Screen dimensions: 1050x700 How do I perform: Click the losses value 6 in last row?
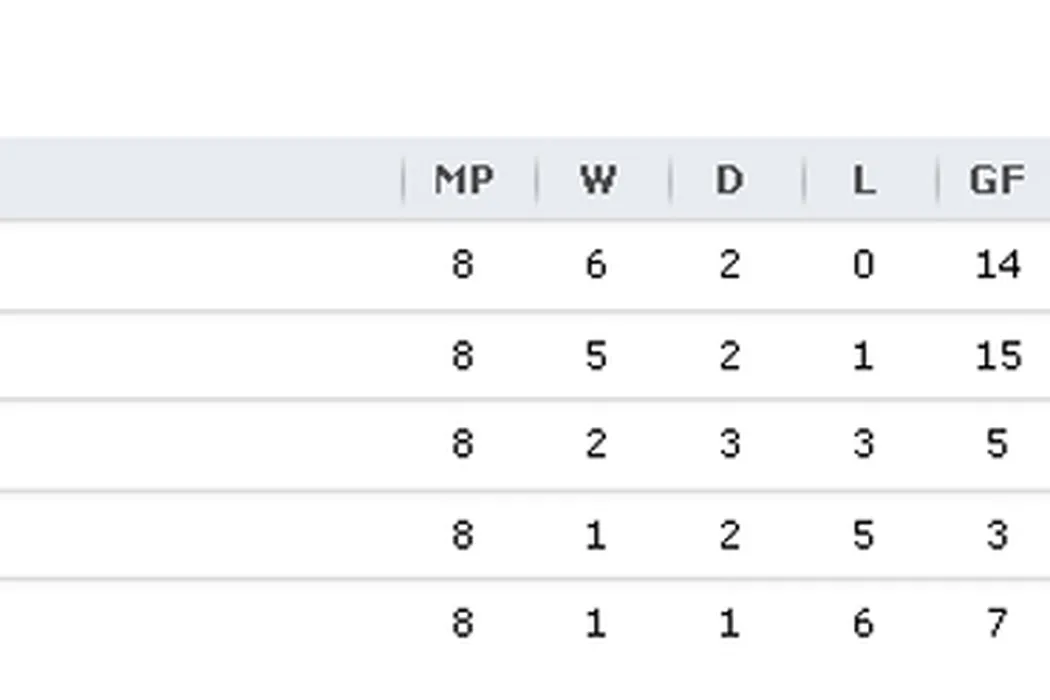[x=863, y=624]
